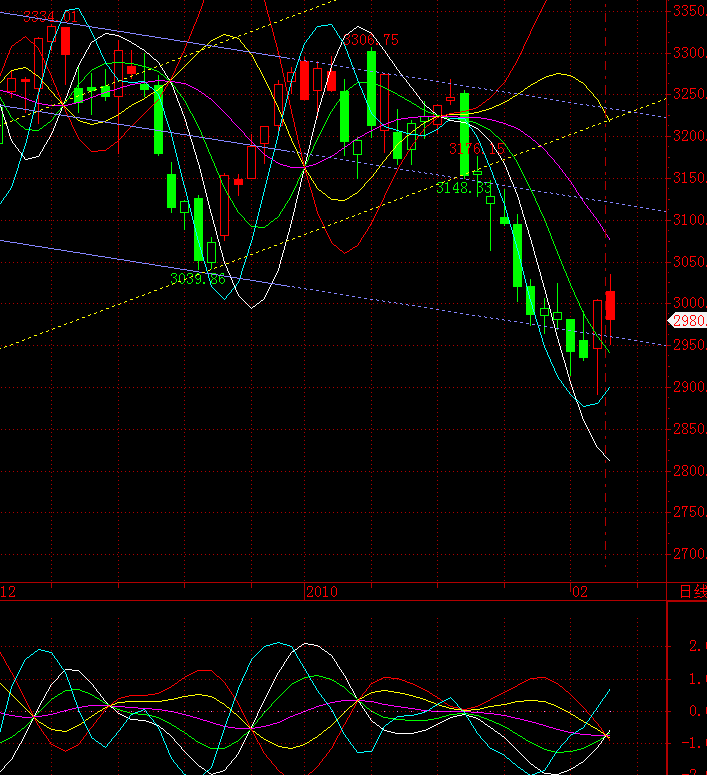This screenshot has width=707, height=775.
Task: Click the 12 month axis label
Action: click(8, 592)
